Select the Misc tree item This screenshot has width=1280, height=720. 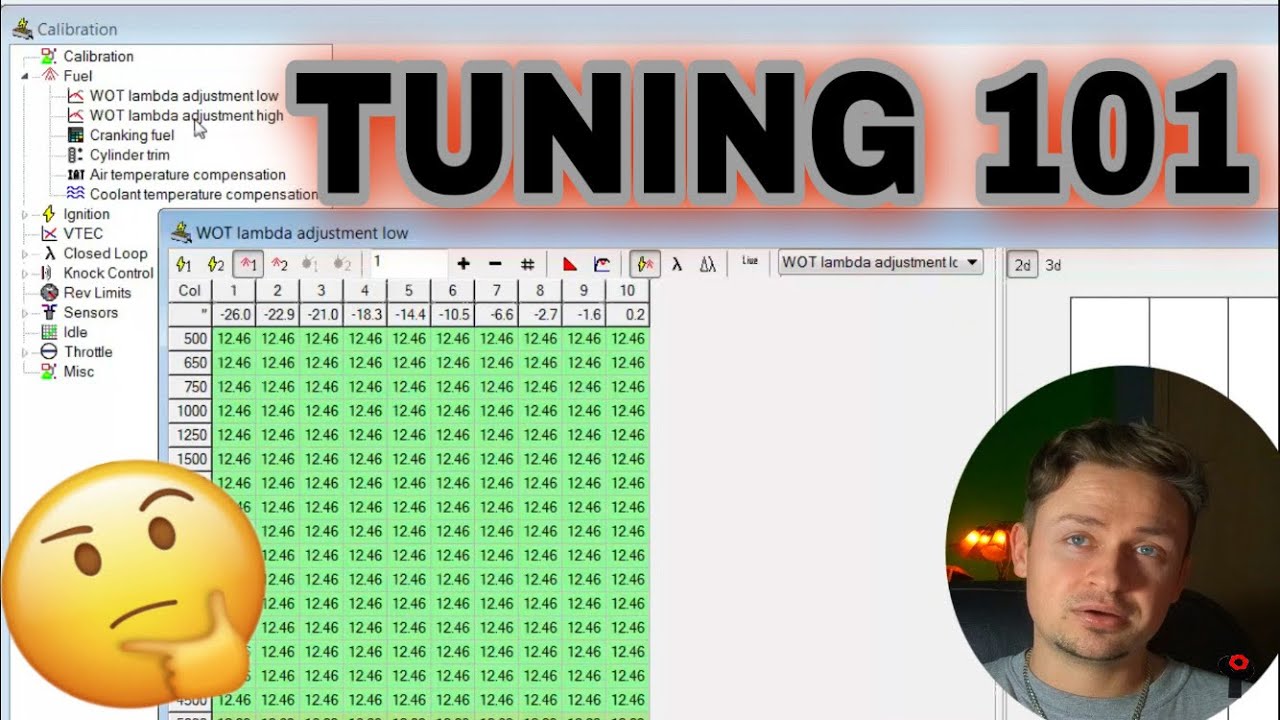(x=79, y=372)
